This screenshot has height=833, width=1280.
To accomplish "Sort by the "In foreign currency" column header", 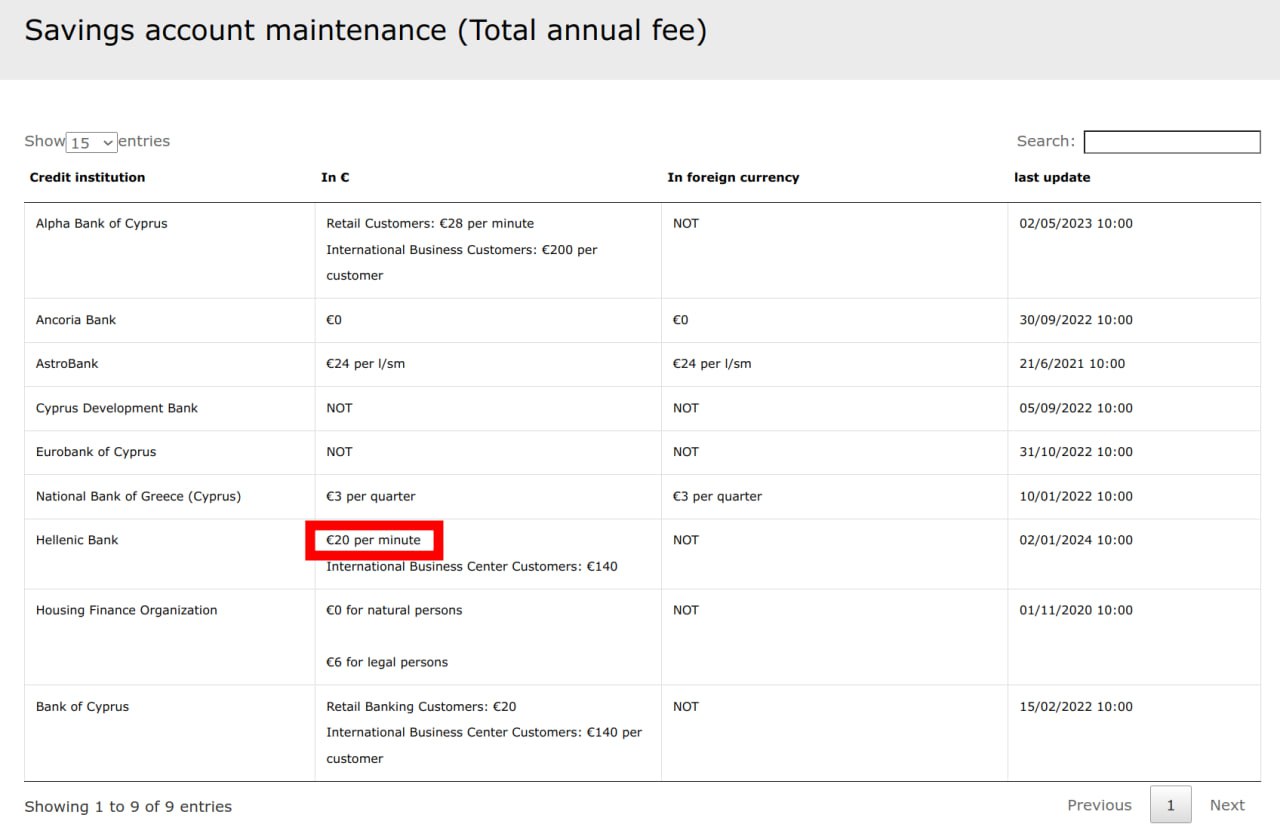I will [733, 177].
